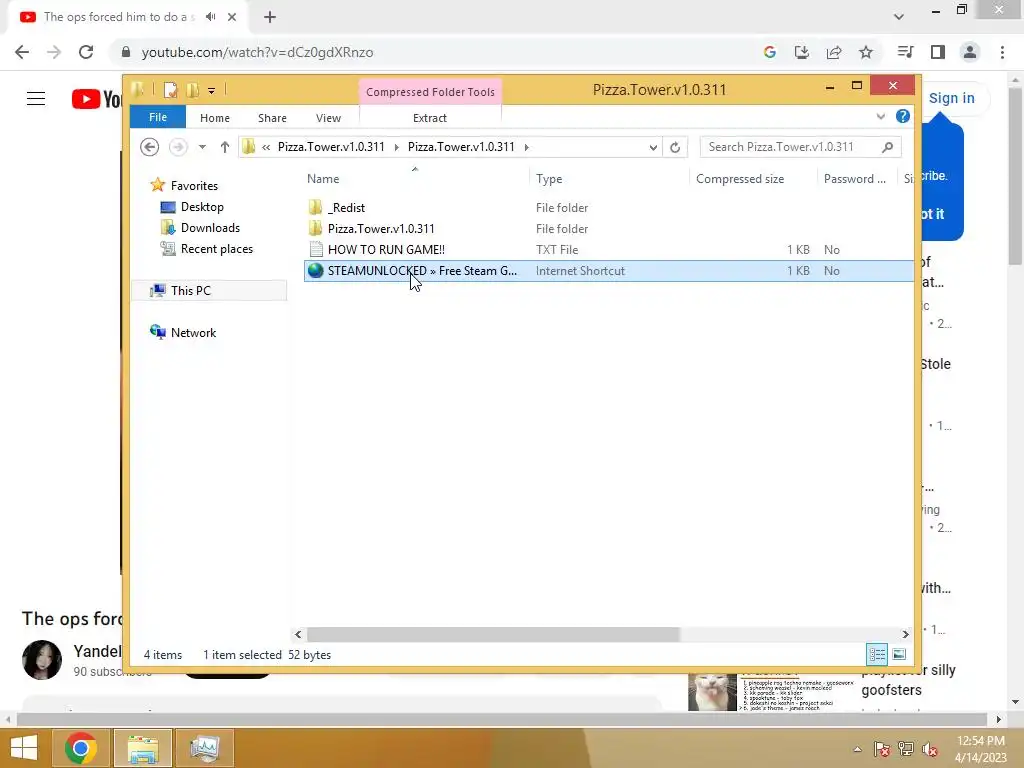1024x768 pixels.
Task: Open Windows Start button
Action: (24, 748)
